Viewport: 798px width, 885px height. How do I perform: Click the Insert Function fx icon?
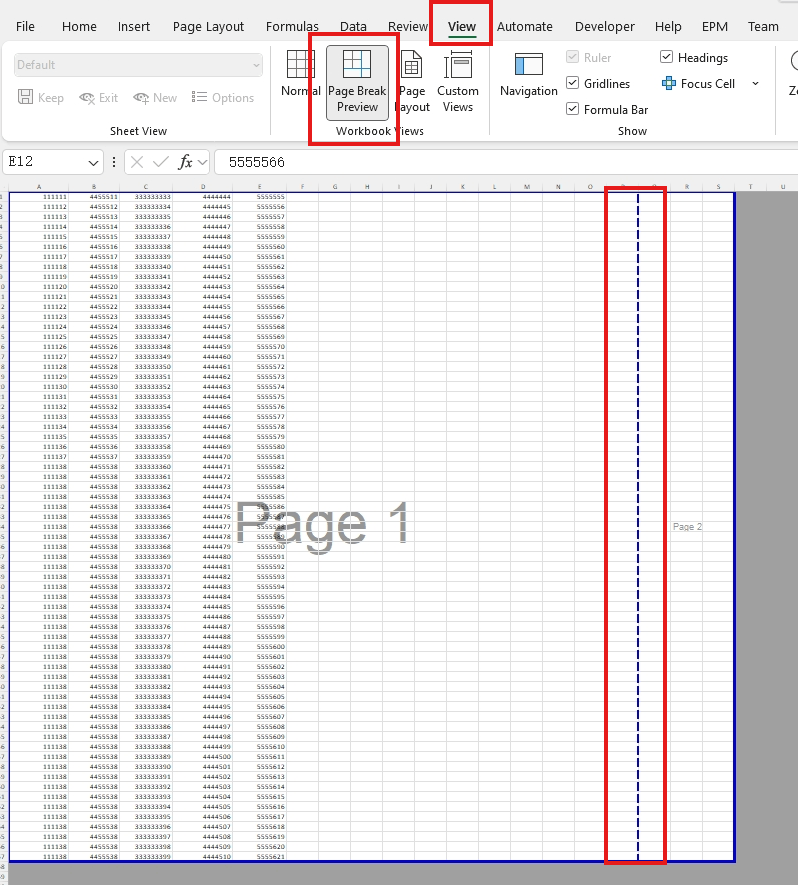pyautogui.click(x=185, y=163)
